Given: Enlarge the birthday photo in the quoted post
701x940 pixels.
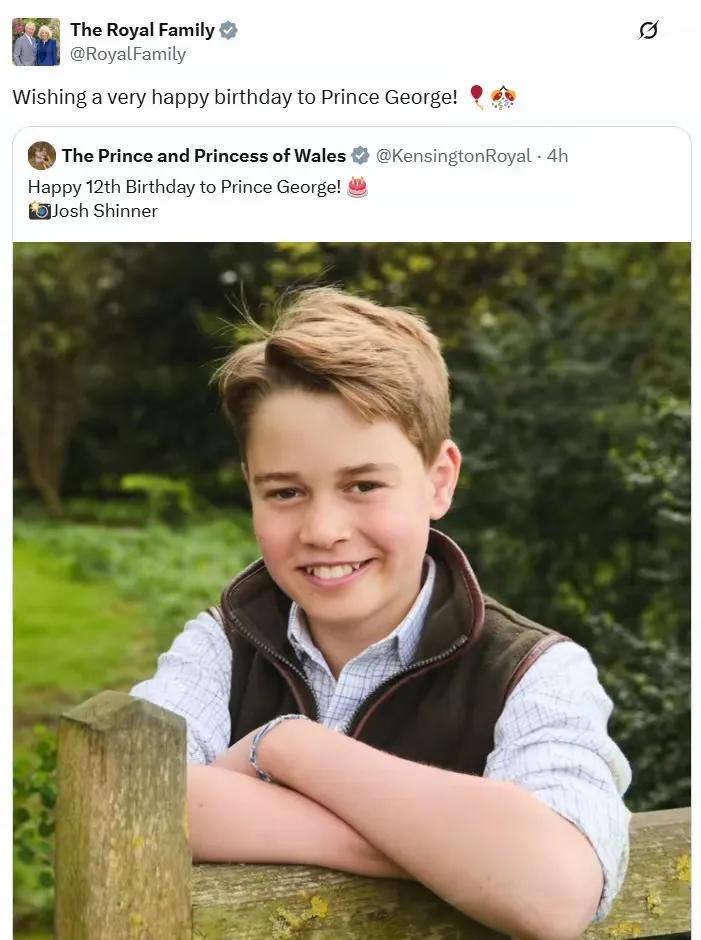Looking at the screenshot, I should pyautogui.click(x=351, y=590).
